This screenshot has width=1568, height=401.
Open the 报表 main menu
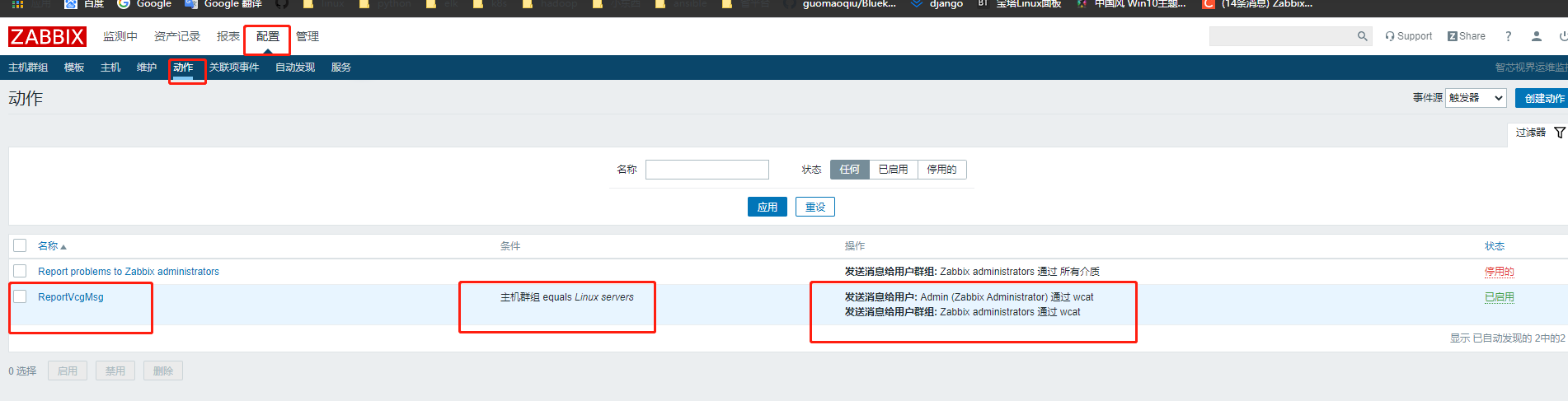click(228, 36)
